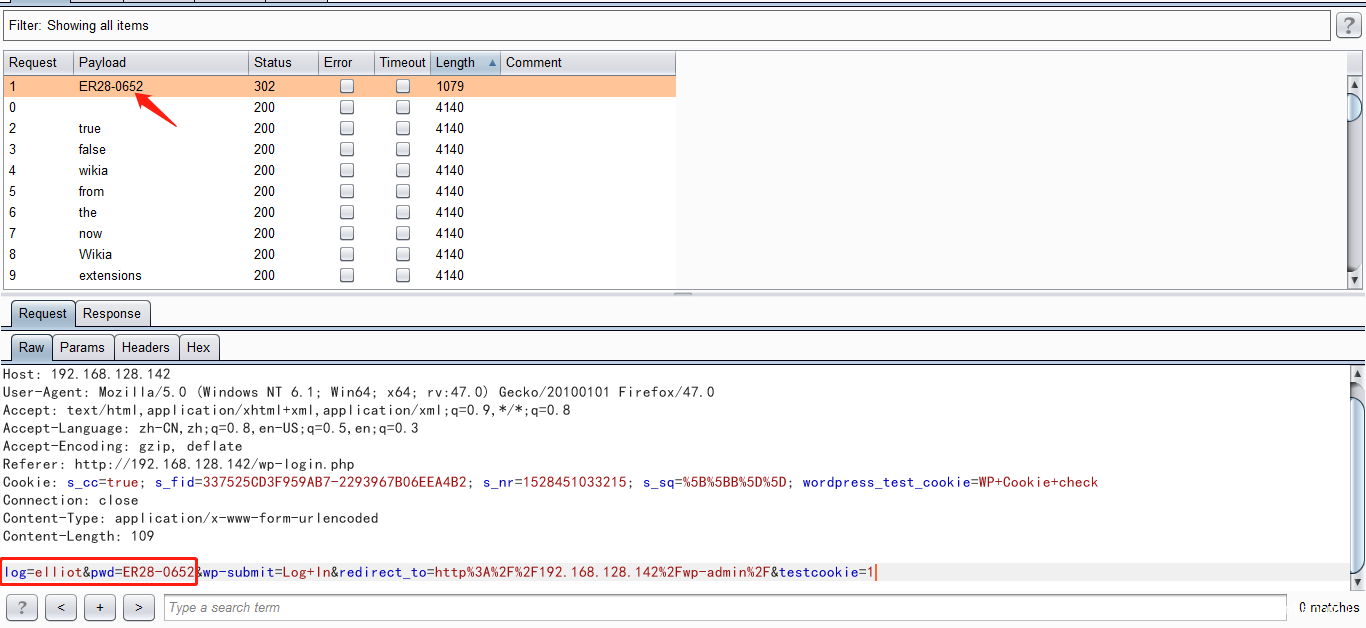Open the Params view tab

(82, 348)
